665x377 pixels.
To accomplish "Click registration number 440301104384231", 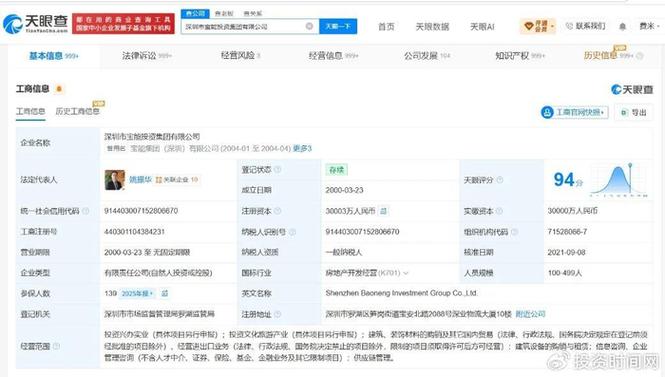I will (134, 232).
